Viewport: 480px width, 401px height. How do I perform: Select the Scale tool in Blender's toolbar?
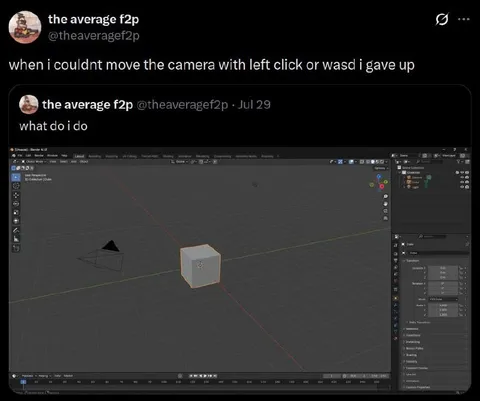click(x=16, y=212)
